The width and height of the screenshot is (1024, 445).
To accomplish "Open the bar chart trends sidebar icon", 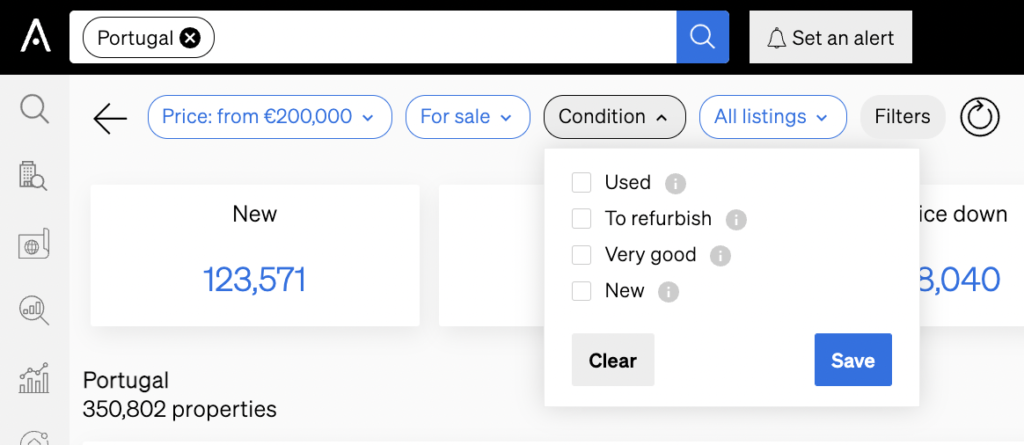I will click(34, 378).
